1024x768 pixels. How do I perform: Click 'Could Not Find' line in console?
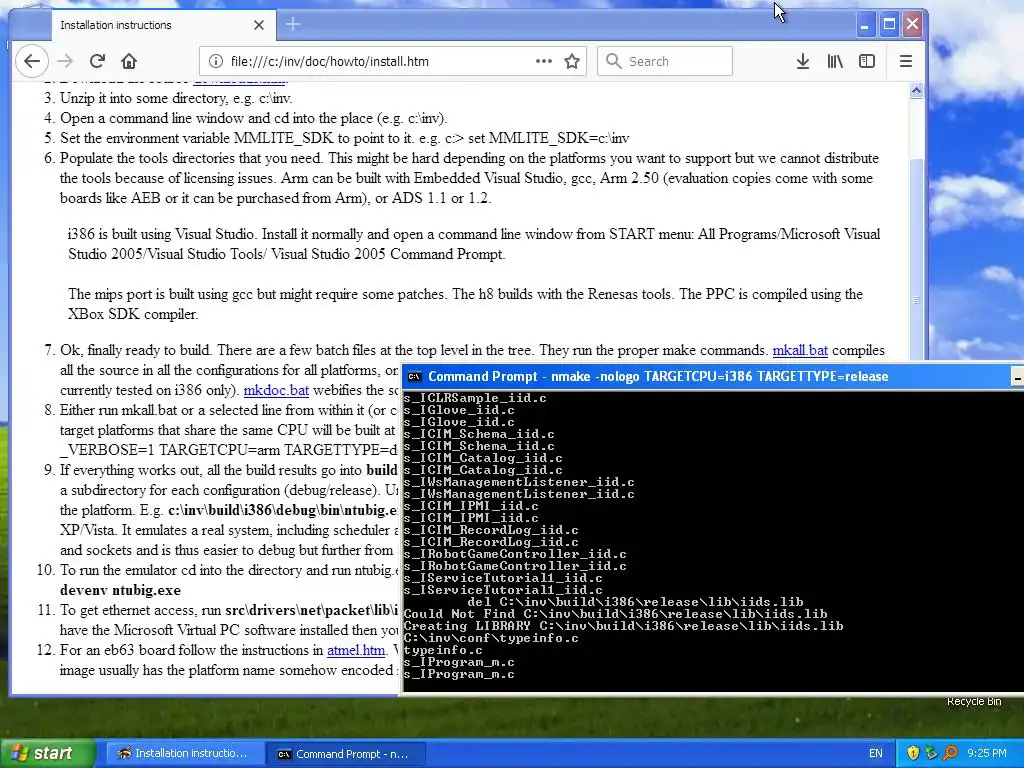[x=615, y=614]
